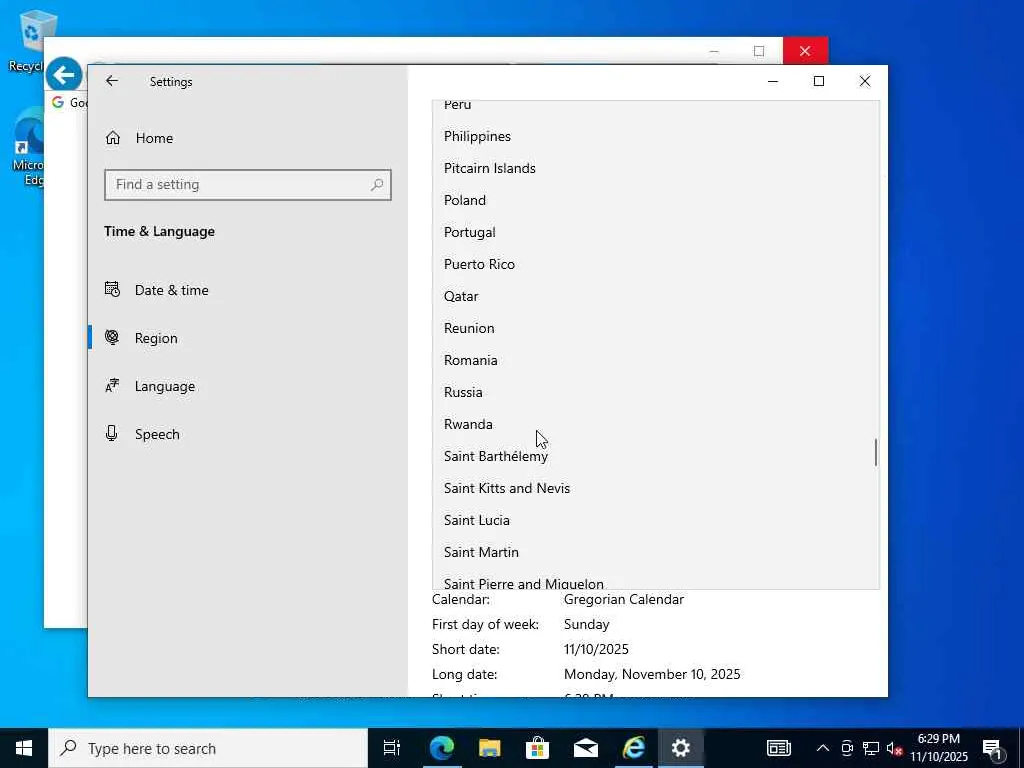Show hidden system tray icons
The height and width of the screenshot is (768, 1024).
click(x=823, y=748)
